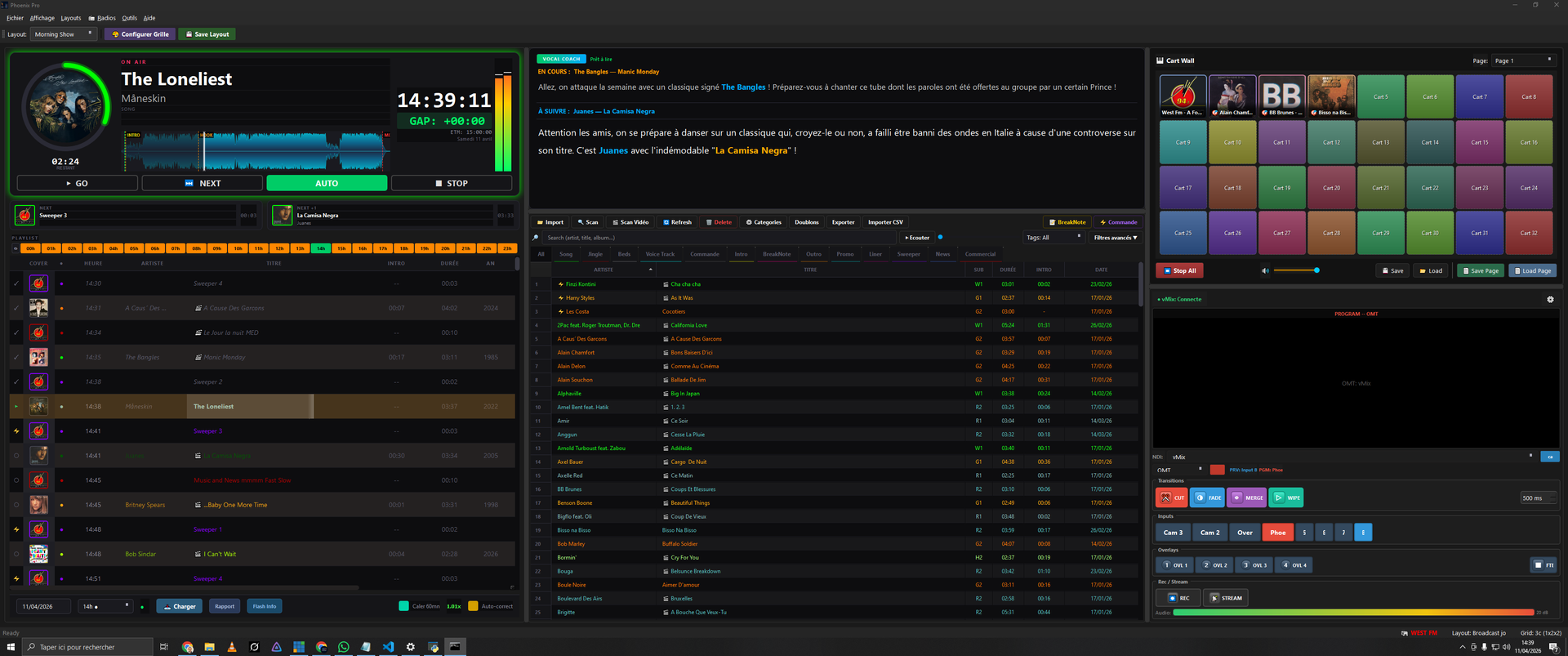Switch to the Jingle category tab

point(595,254)
